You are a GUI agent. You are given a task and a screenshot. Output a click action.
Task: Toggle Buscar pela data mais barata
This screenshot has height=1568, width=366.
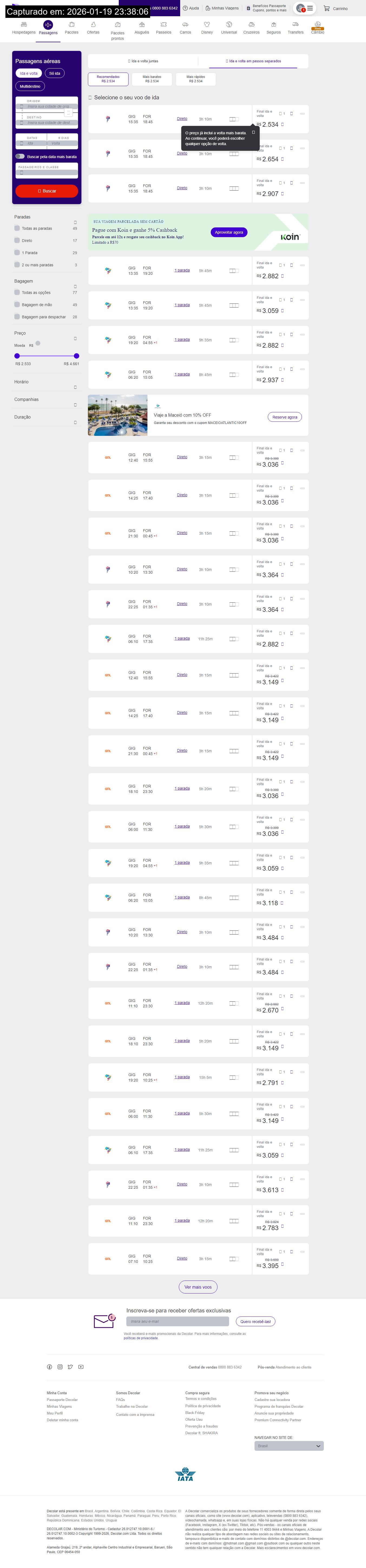pyautogui.click(x=20, y=156)
